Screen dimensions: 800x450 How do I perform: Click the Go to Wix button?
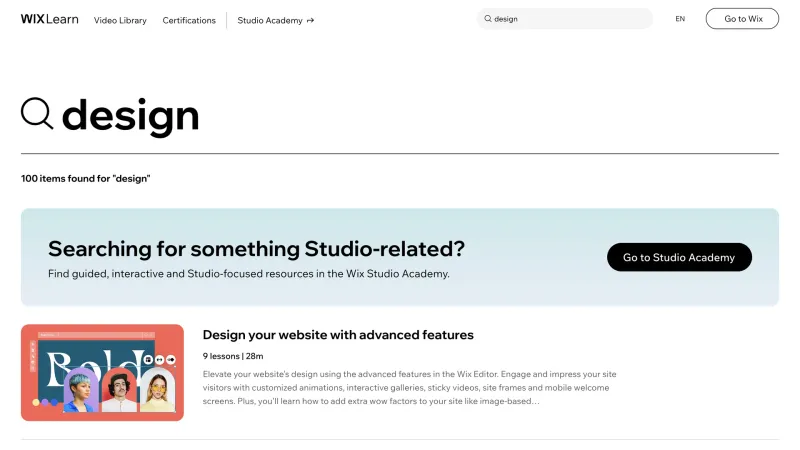(742, 19)
